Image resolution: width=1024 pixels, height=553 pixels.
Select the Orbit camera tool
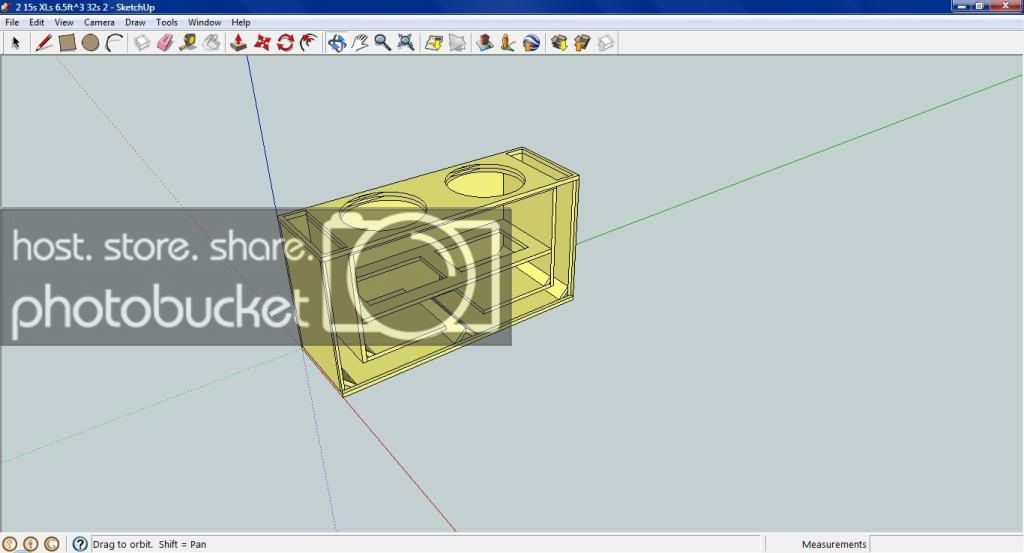pos(336,43)
